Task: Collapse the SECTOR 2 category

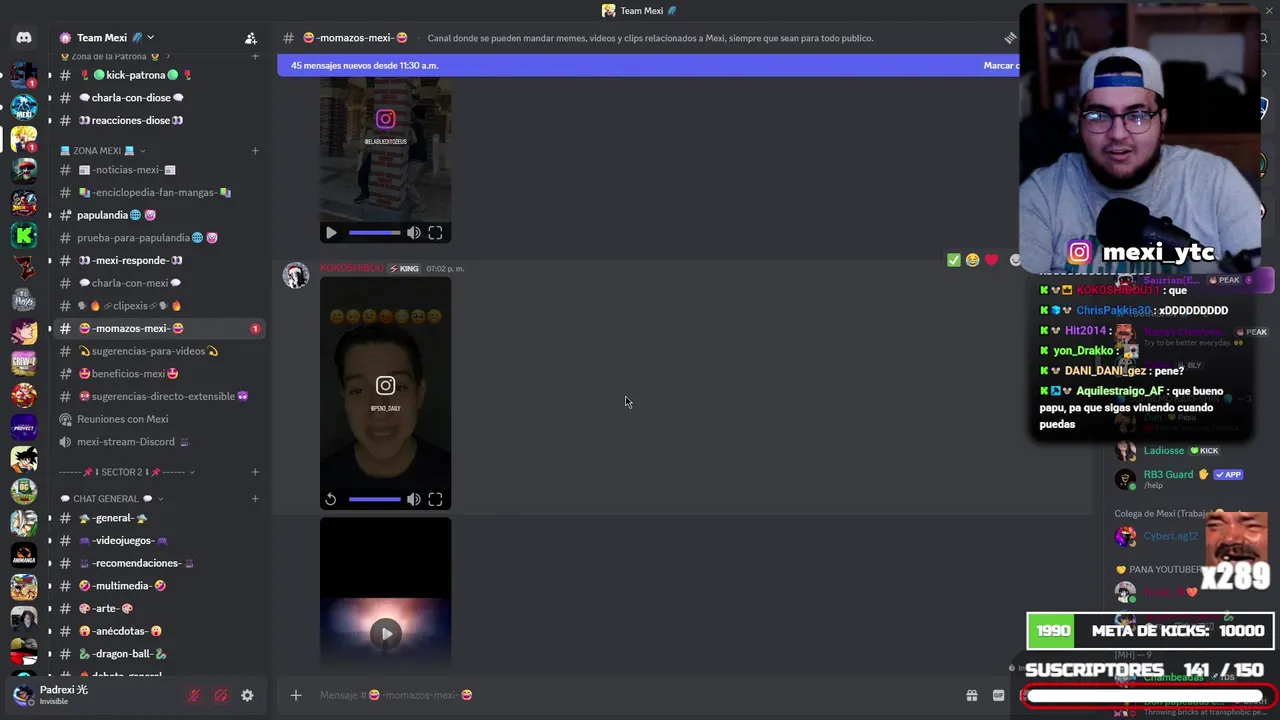Action: [126, 472]
